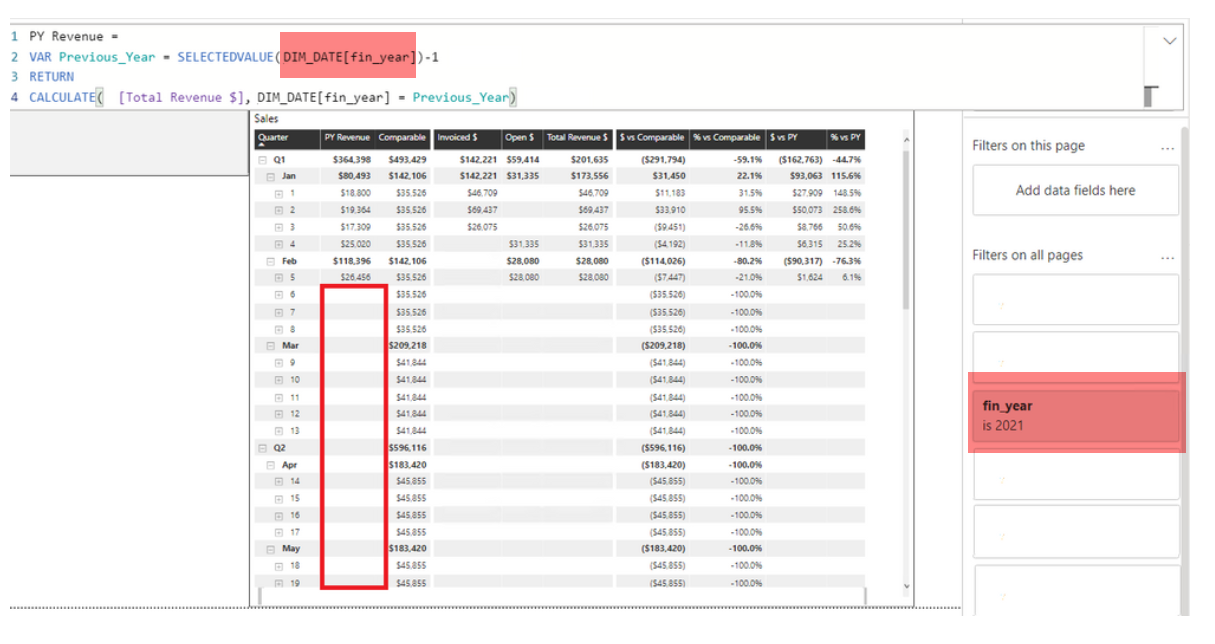This screenshot has width=1215, height=644.
Task: Sort by Comparable column header
Action: 403,138
